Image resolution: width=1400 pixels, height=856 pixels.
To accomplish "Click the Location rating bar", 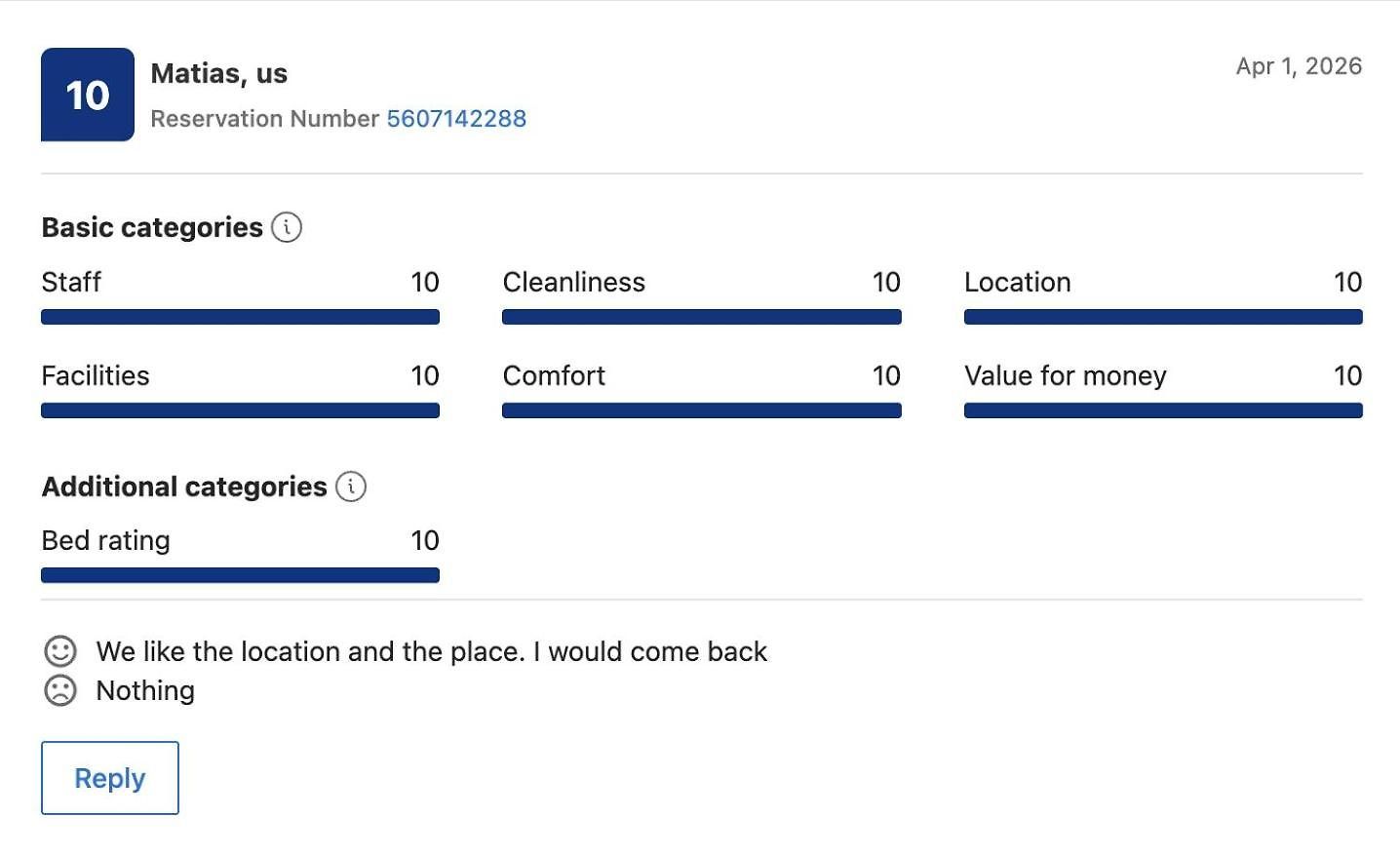I will coord(1163,317).
